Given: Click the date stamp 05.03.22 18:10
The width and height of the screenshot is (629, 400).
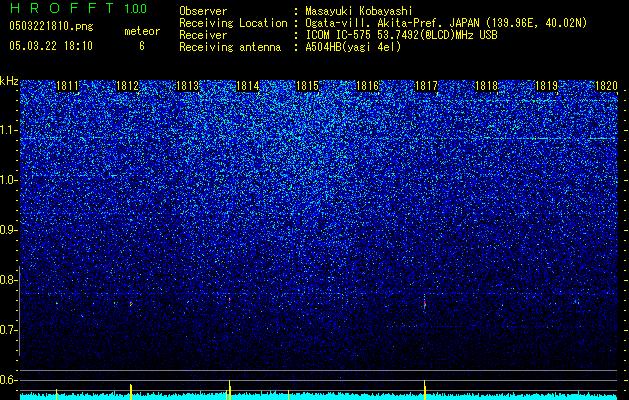Looking at the screenshot, I should (x=51, y=46).
